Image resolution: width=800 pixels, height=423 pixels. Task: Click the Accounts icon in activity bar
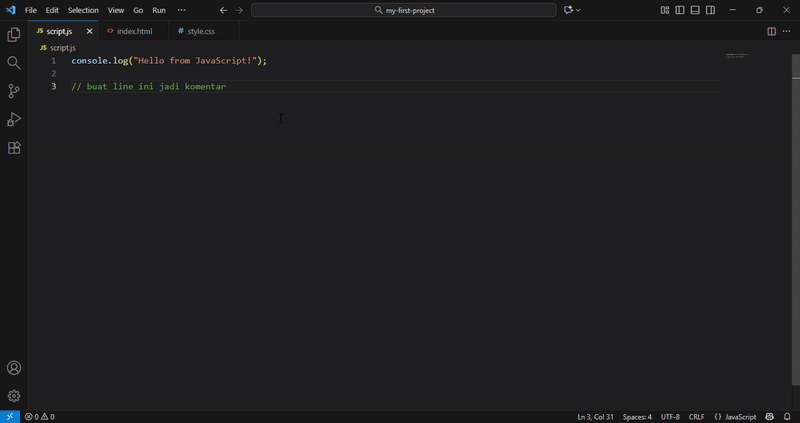[x=14, y=368]
